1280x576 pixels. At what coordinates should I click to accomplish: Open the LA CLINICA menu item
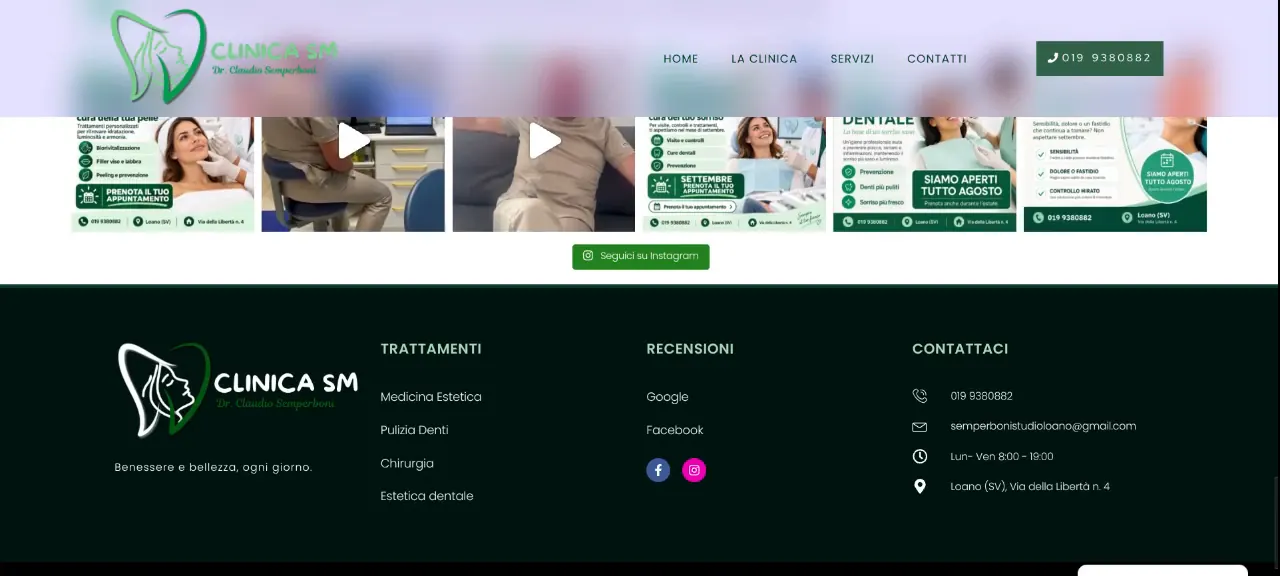(764, 59)
